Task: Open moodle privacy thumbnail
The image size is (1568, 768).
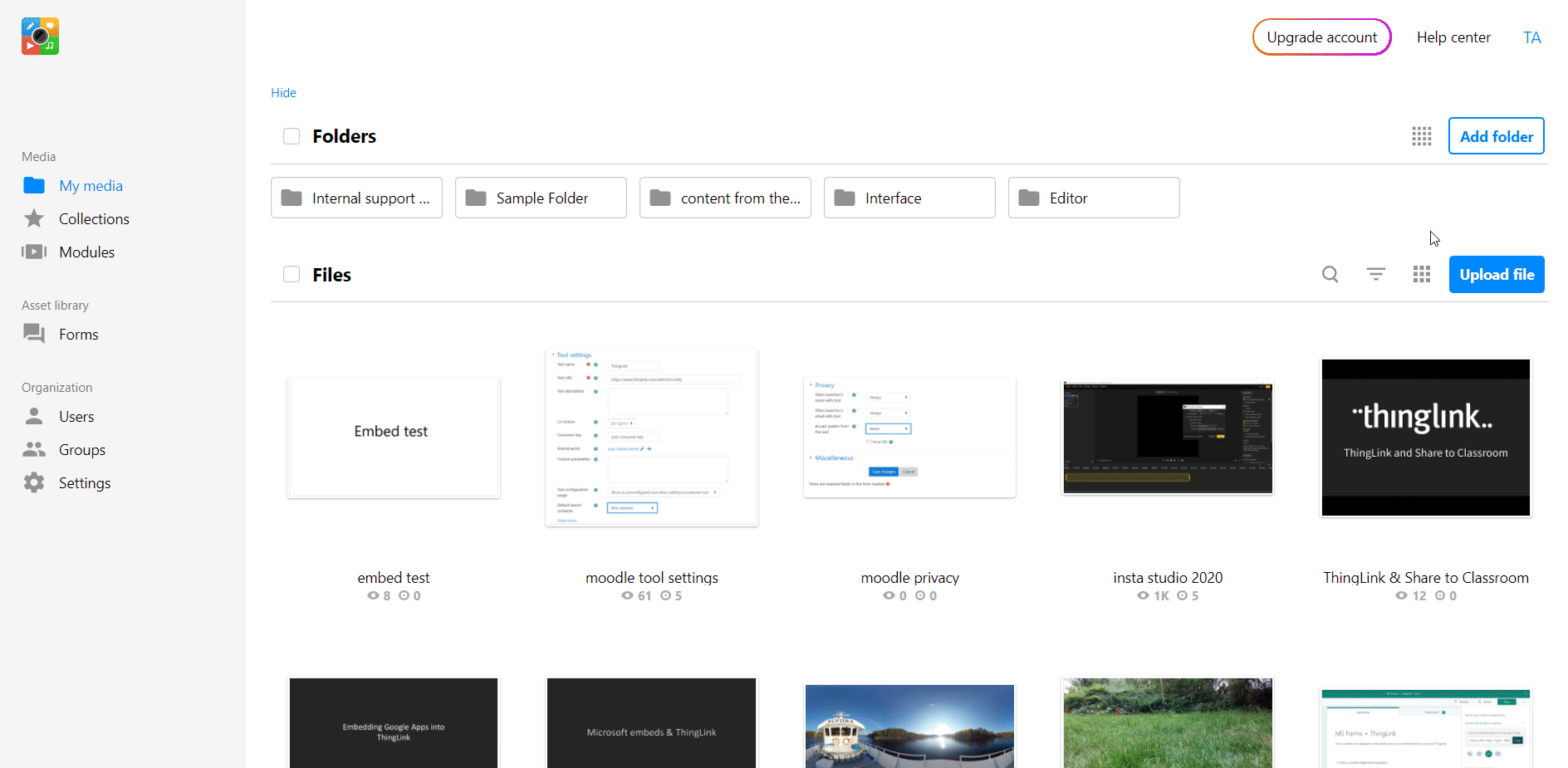Action: pos(909,438)
